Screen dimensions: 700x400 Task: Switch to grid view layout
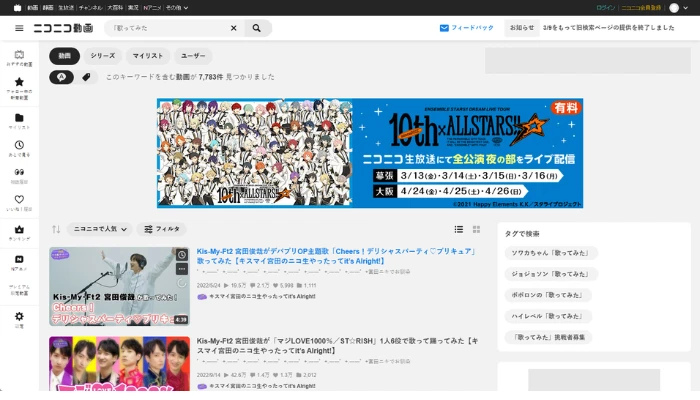pyautogui.click(x=476, y=229)
